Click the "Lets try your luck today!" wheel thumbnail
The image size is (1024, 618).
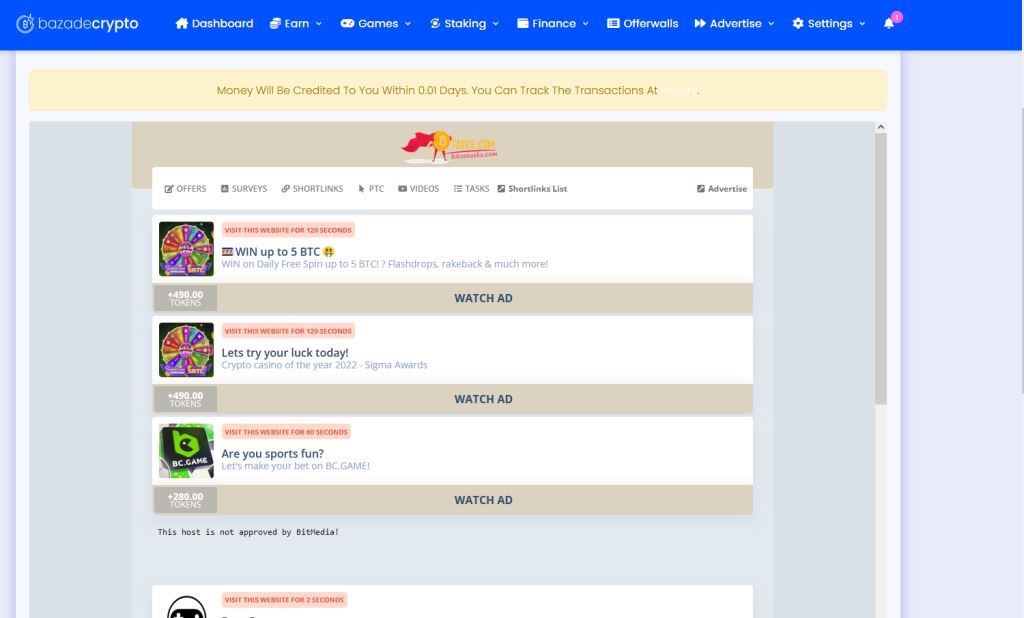(186, 350)
